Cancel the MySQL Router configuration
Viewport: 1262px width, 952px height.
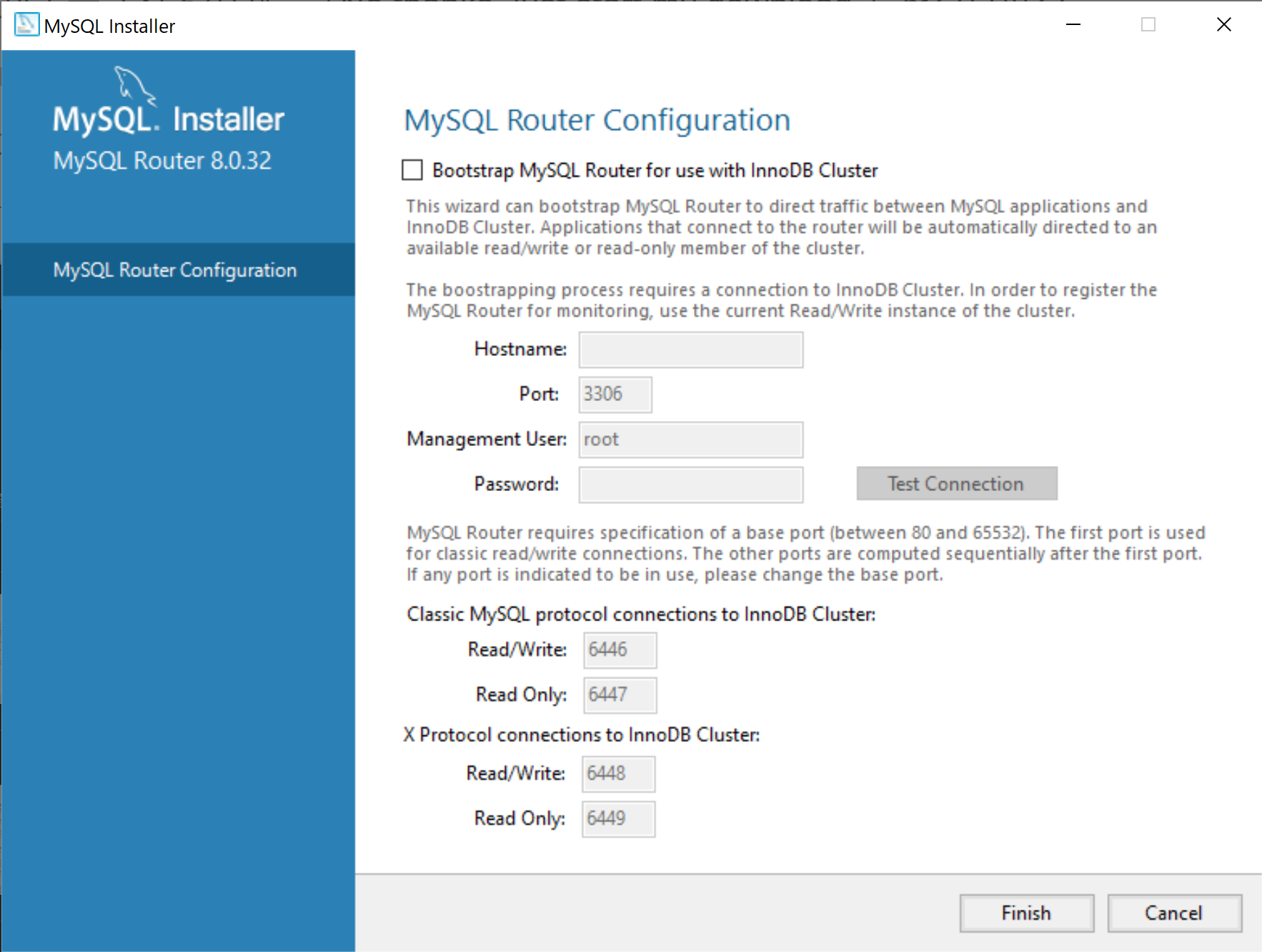tap(1173, 913)
